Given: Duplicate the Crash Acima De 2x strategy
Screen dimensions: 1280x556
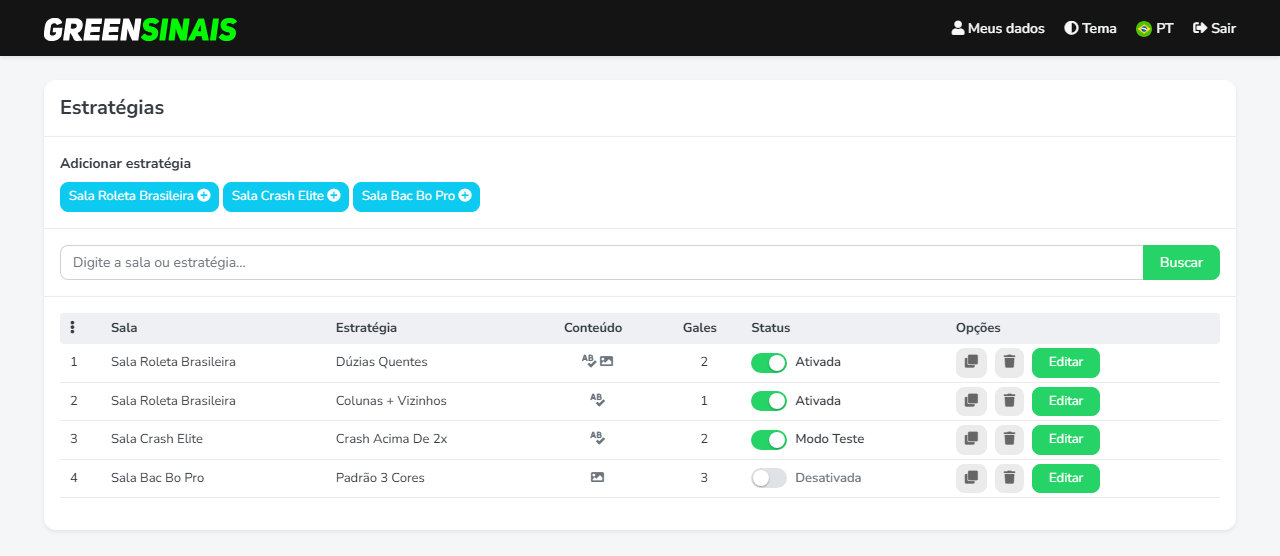Looking at the screenshot, I should pos(971,439).
